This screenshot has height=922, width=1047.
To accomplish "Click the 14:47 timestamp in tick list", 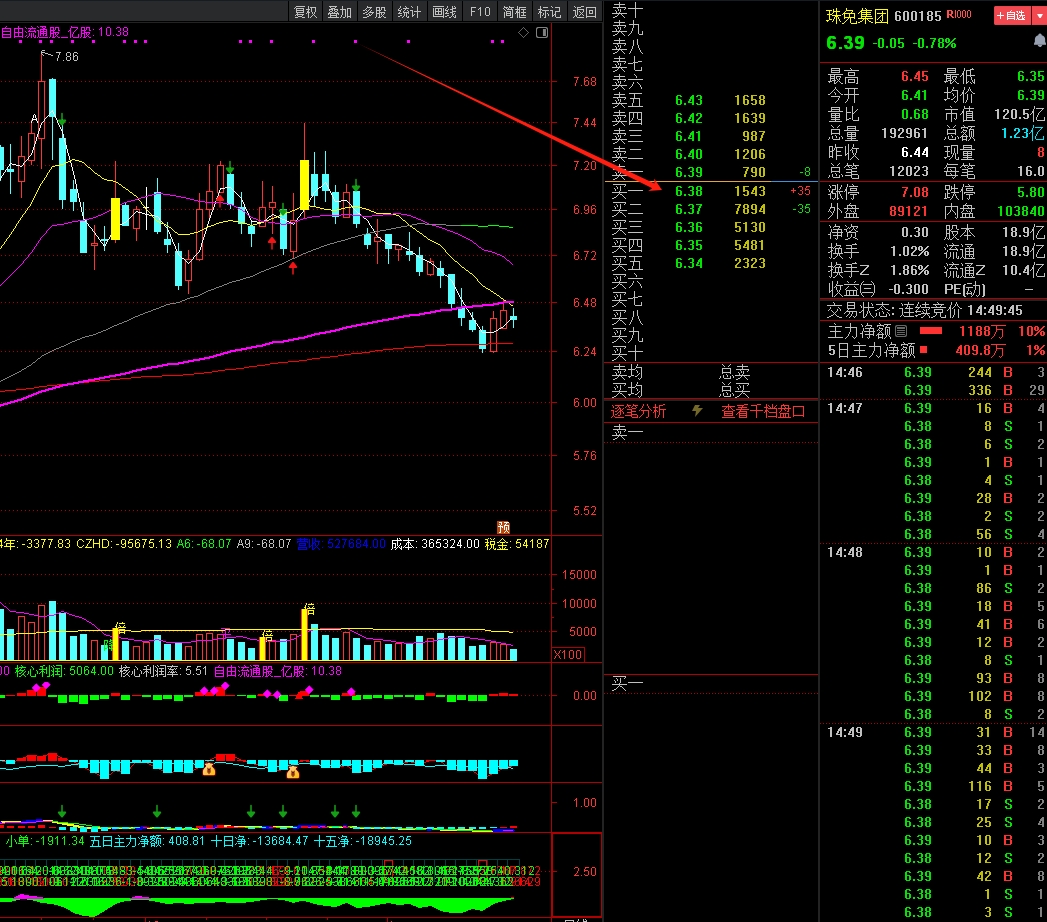I will [845, 408].
